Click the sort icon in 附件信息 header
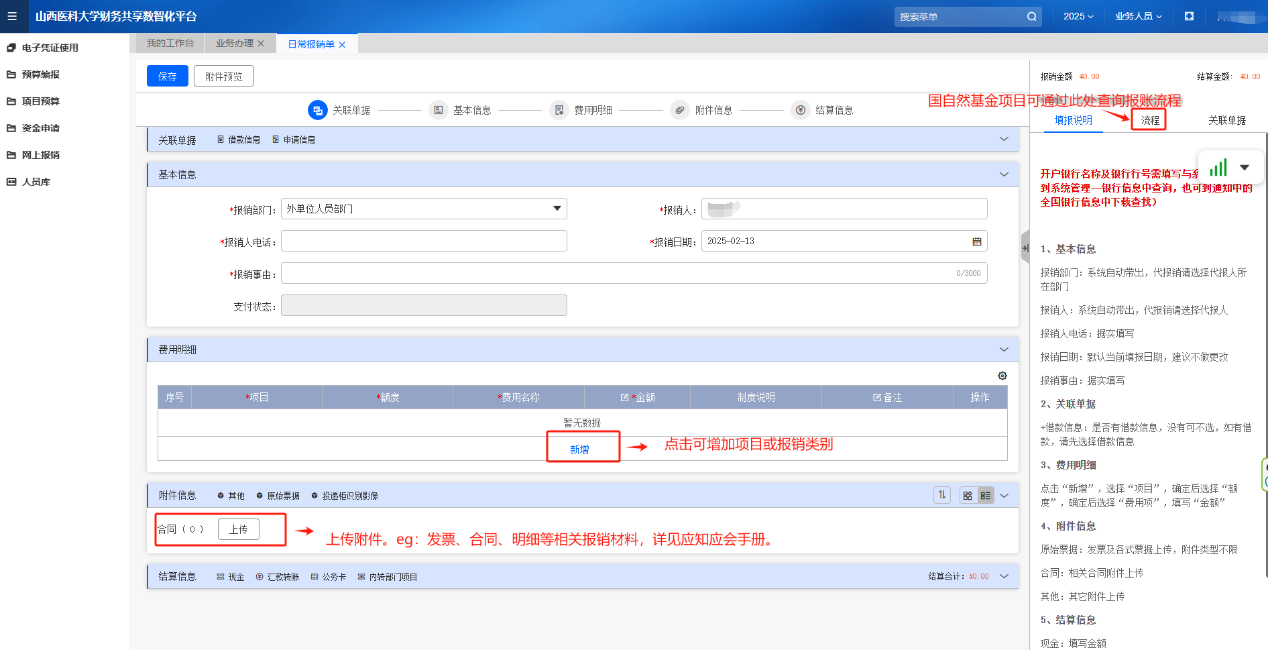The width and height of the screenshot is (1268, 650). [x=942, y=495]
